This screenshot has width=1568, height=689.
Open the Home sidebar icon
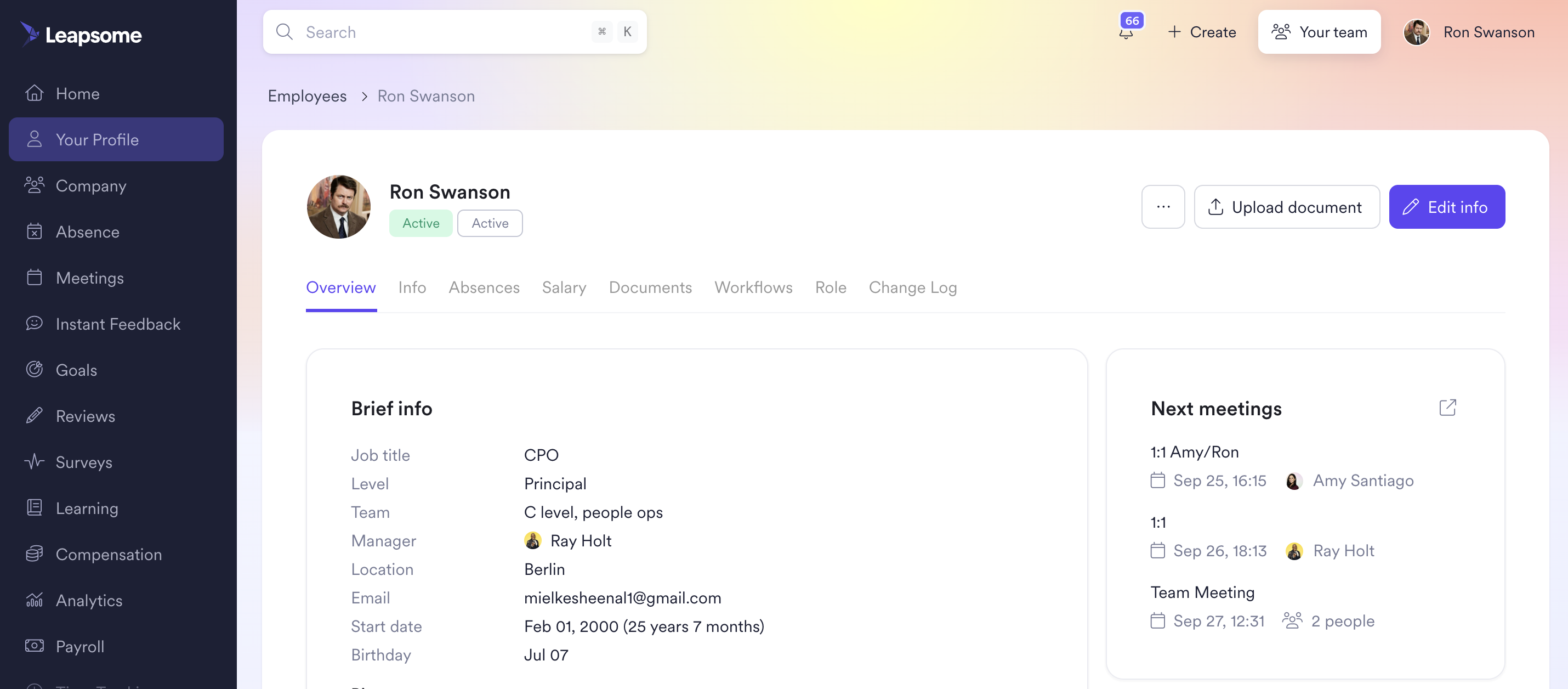pyautogui.click(x=35, y=93)
